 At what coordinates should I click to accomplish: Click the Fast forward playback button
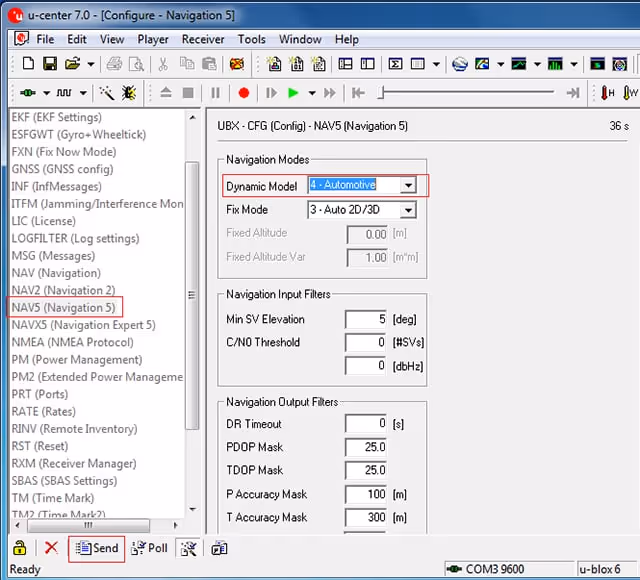[330, 93]
